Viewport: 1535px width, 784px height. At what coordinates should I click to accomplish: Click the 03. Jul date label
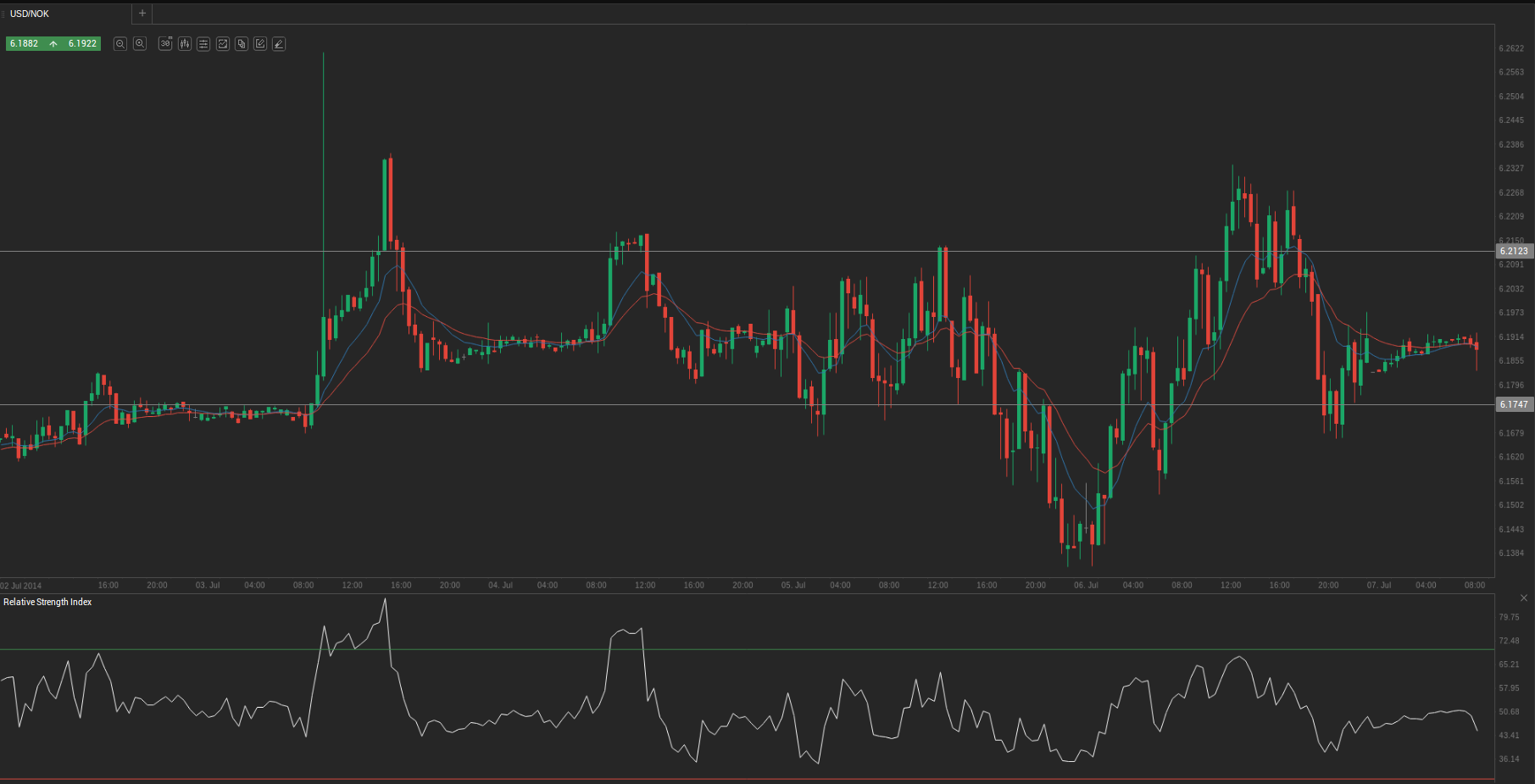coord(208,586)
